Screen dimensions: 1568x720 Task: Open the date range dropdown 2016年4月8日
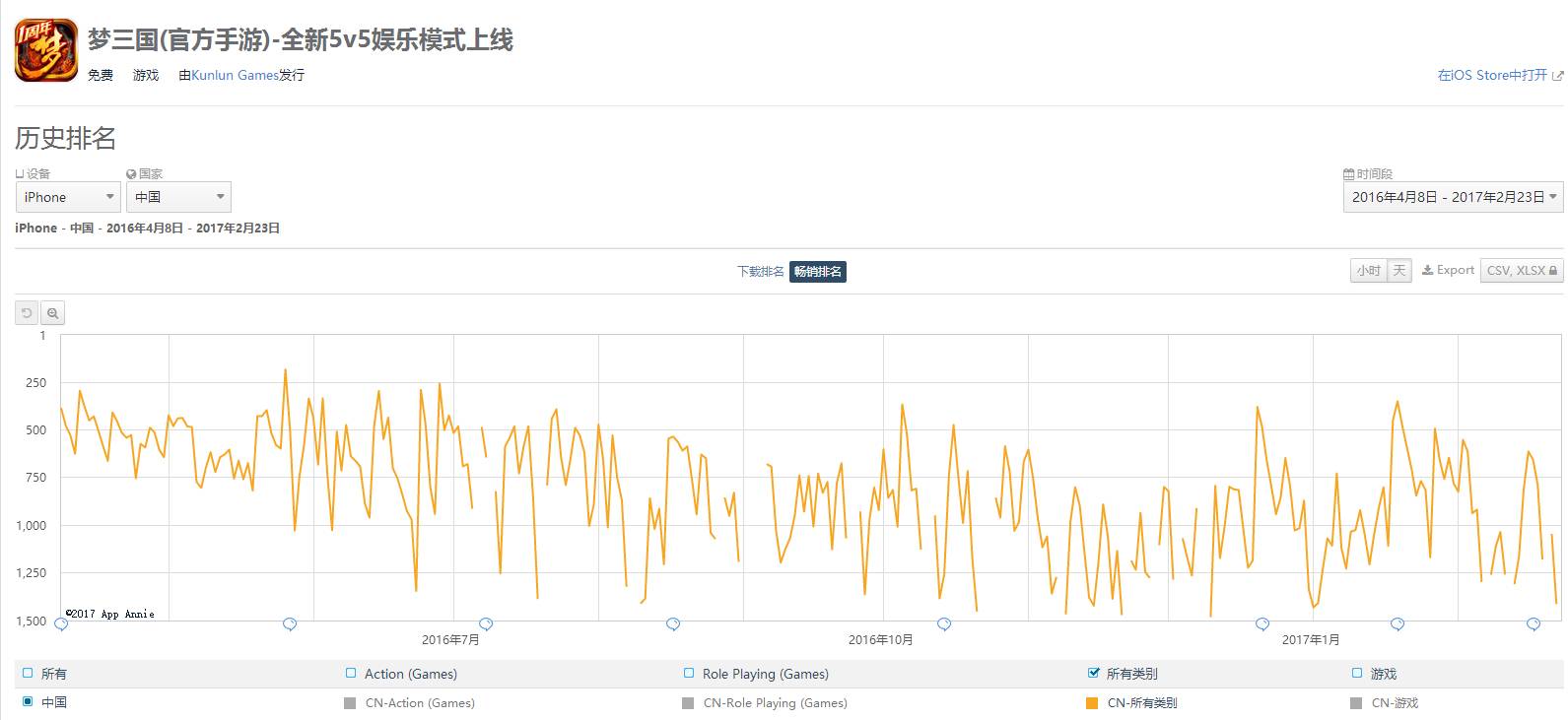coord(1453,197)
